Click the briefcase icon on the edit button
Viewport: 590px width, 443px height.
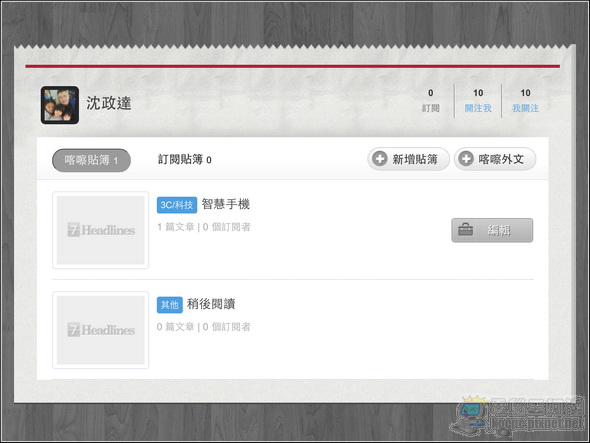(x=465, y=230)
